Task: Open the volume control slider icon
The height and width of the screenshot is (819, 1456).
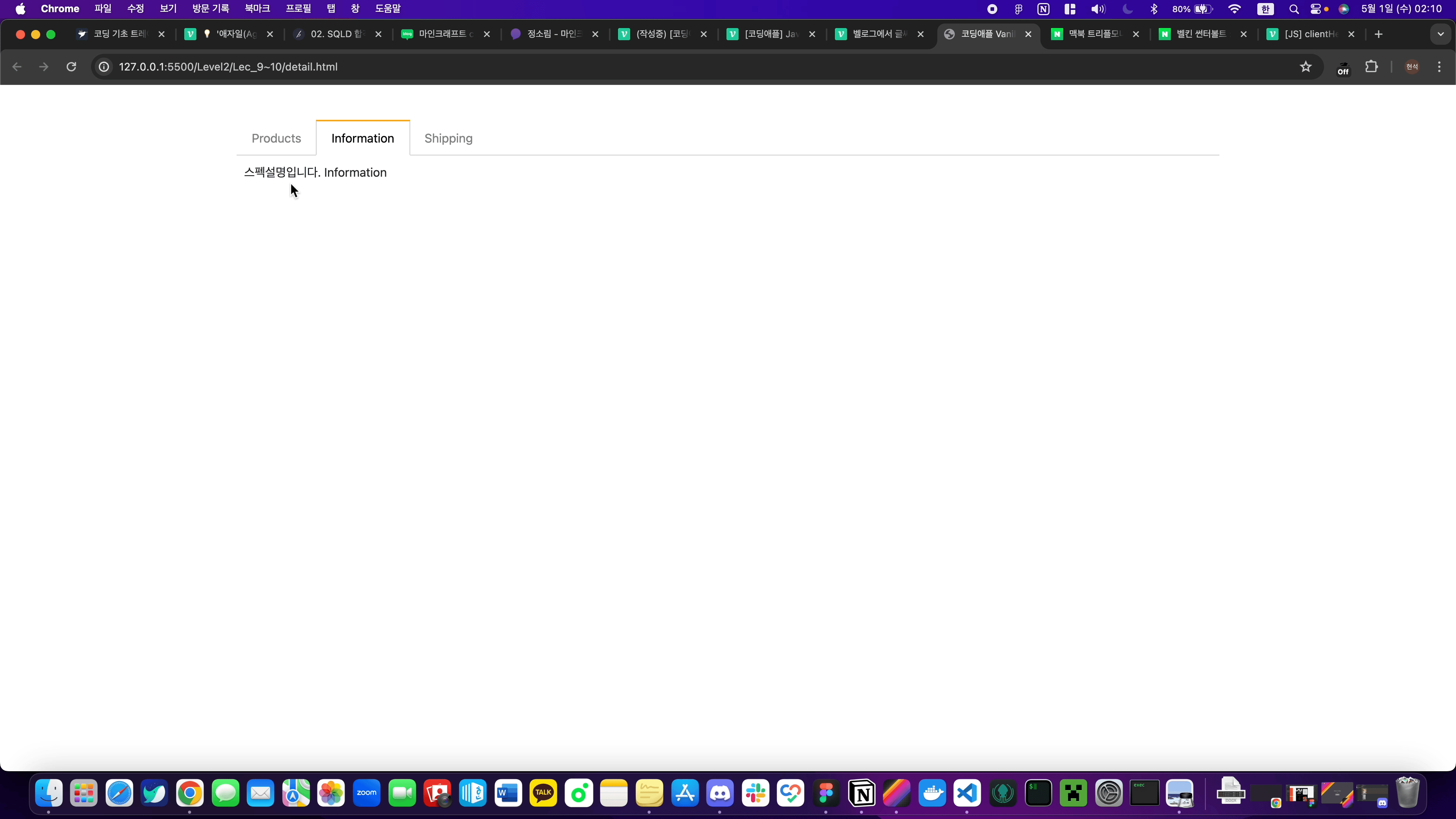Action: [1098, 8]
